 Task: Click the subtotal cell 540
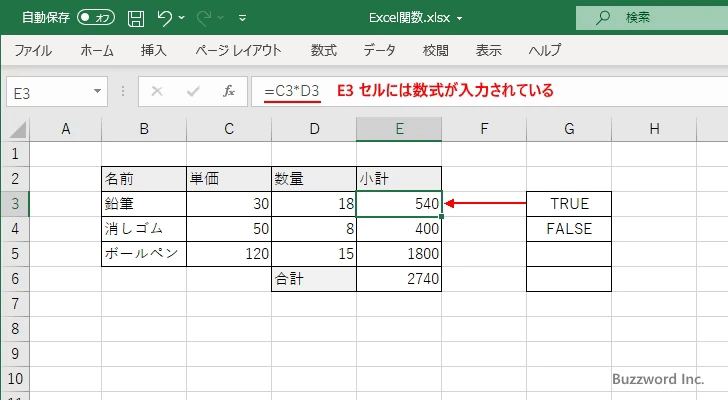point(399,204)
